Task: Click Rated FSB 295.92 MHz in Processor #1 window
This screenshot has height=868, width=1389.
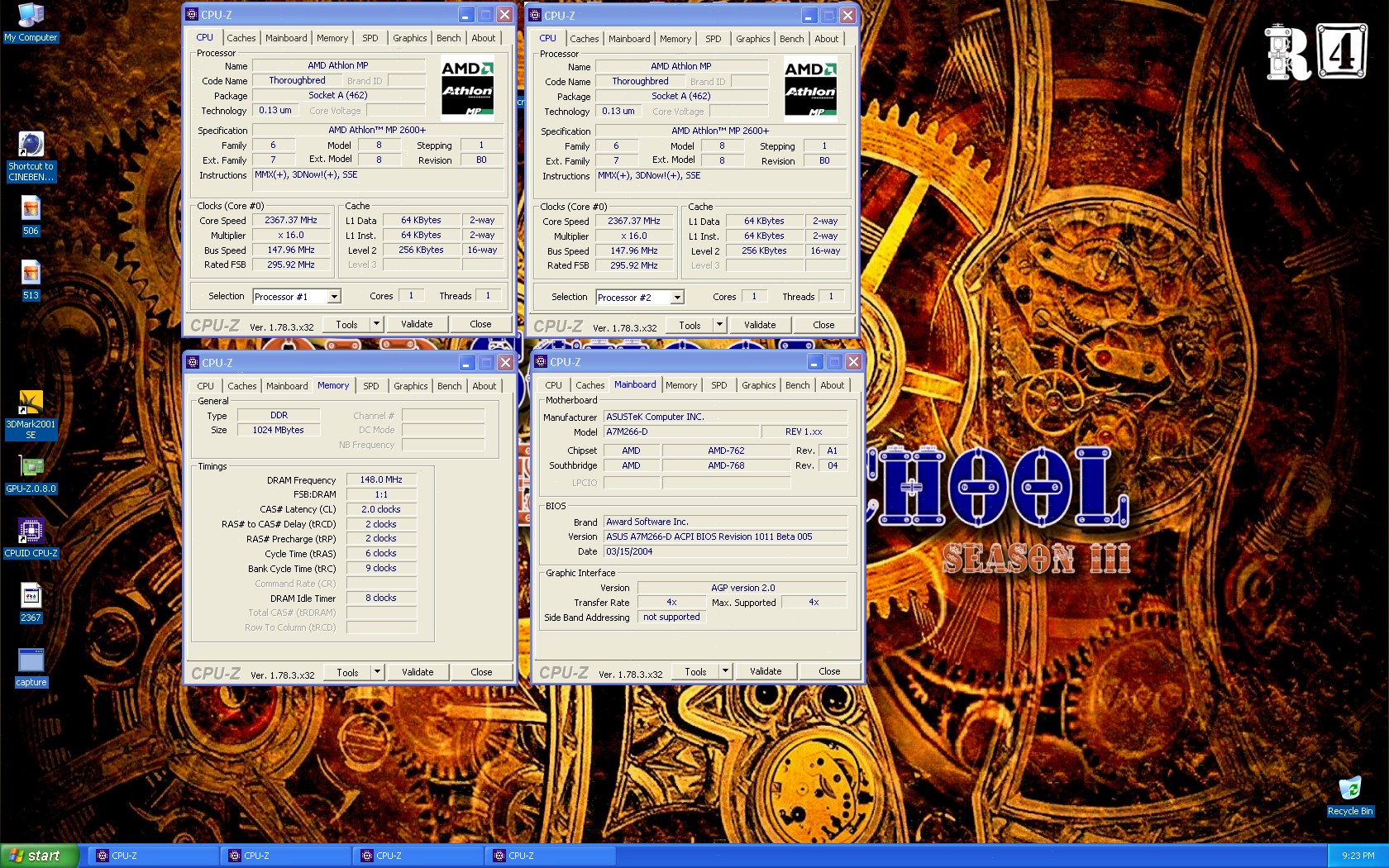Action: pyautogui.click(x=291, y=265)
